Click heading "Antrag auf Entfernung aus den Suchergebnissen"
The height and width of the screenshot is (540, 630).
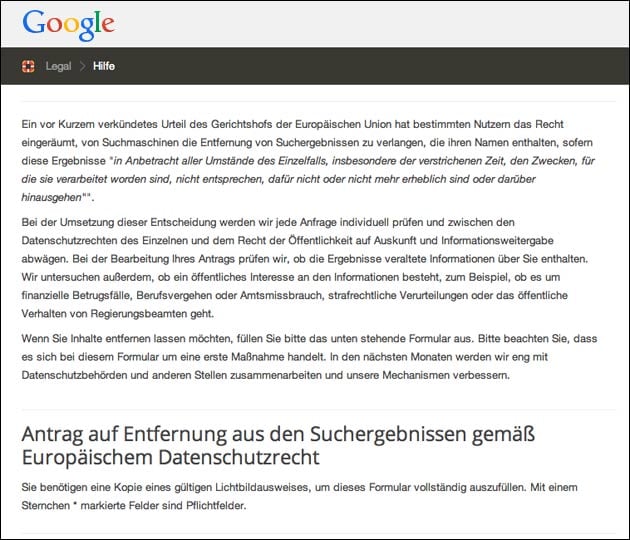click(x=278, y=434)
